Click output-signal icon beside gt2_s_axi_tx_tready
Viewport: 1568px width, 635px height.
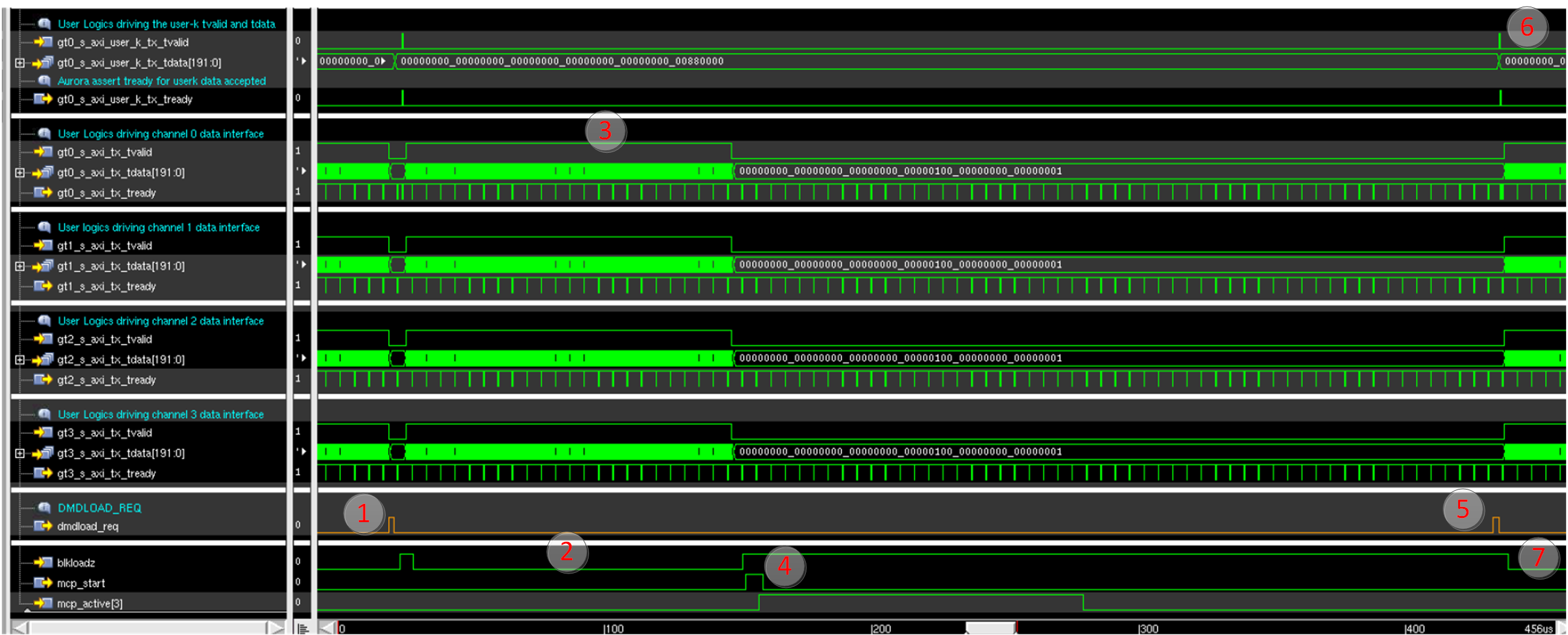(x=43, y=379)
